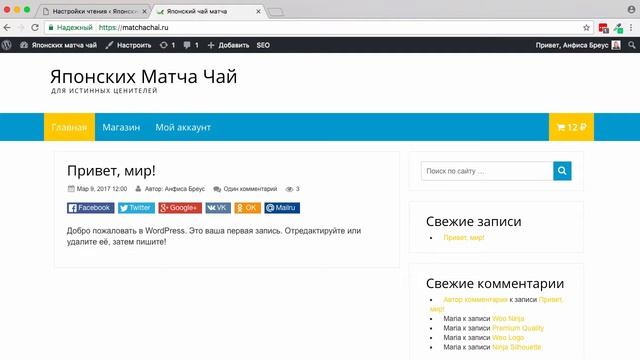Share the post on Twitter
Screen dimensions: 640x360
click(136, 208)
